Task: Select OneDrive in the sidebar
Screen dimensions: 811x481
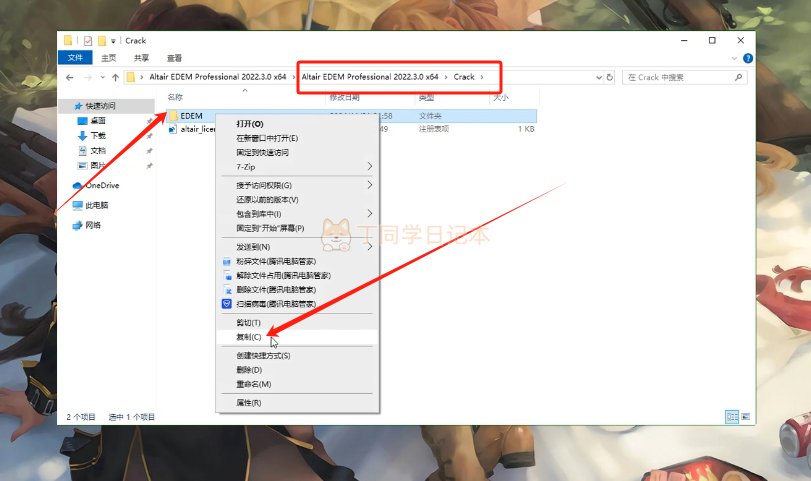Action: pos(102,185)
